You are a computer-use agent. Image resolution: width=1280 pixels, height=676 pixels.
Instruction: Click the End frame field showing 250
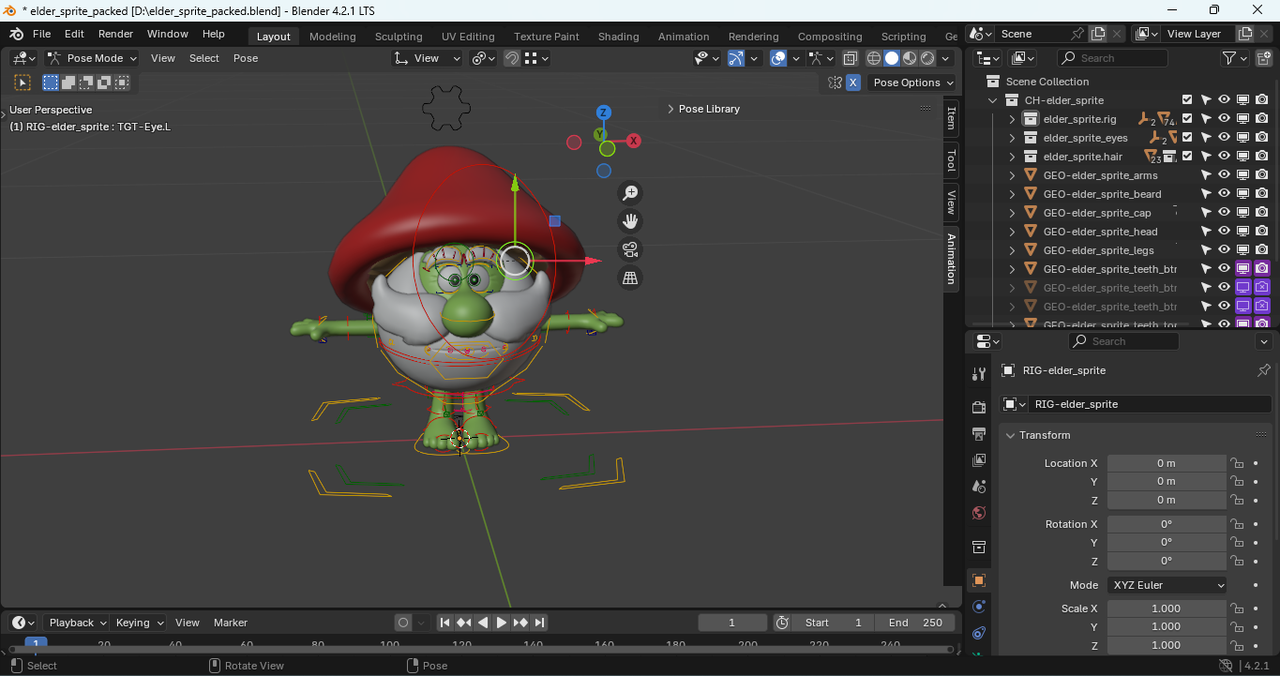[x=914, y=622]
